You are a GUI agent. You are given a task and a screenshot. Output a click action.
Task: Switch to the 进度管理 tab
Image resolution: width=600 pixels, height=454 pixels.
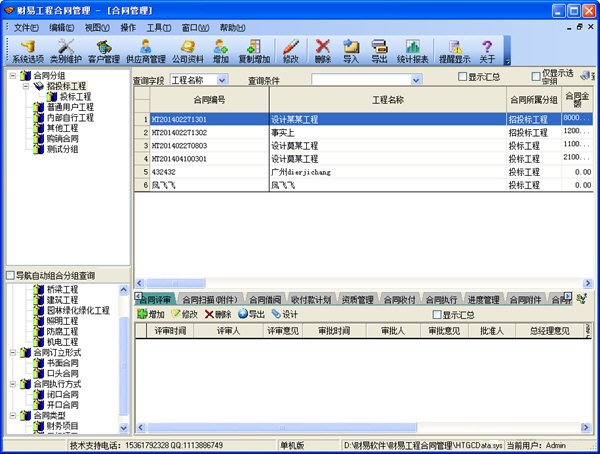pyautogui.click(x=484, y=300)
